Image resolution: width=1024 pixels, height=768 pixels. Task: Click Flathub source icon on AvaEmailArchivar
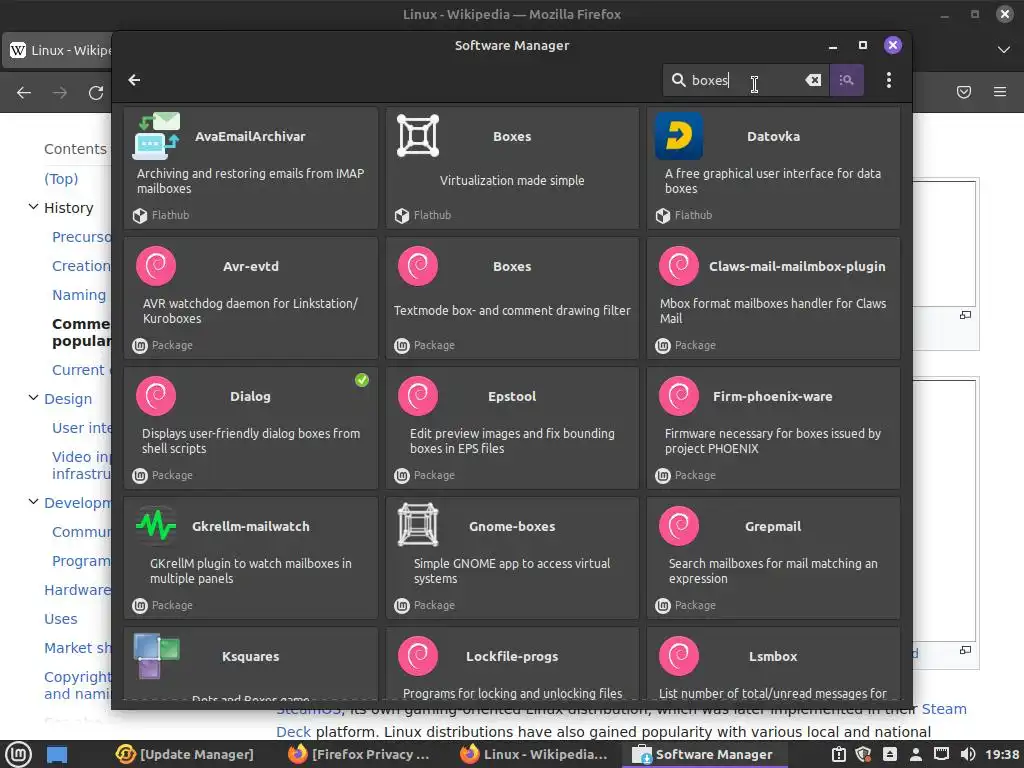click(140, 216)
